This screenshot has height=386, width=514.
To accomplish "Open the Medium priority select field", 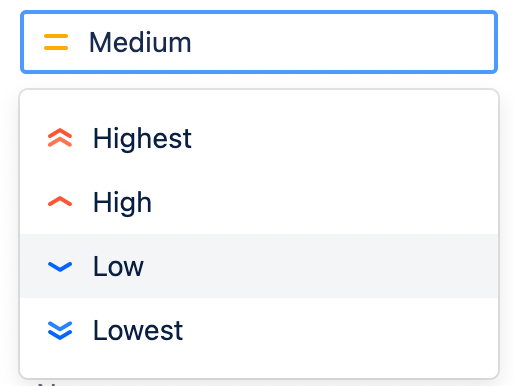I will [x=259, y=42].
